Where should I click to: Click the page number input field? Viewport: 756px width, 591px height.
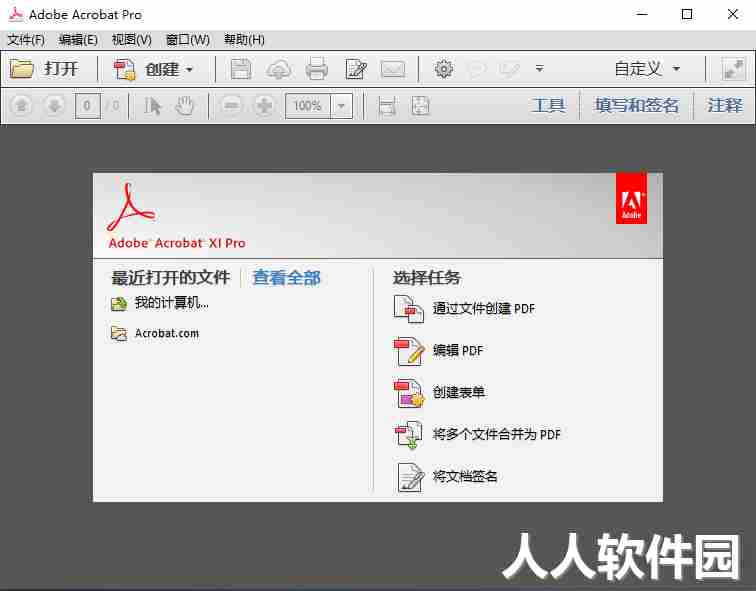click(x=87, y=106)
